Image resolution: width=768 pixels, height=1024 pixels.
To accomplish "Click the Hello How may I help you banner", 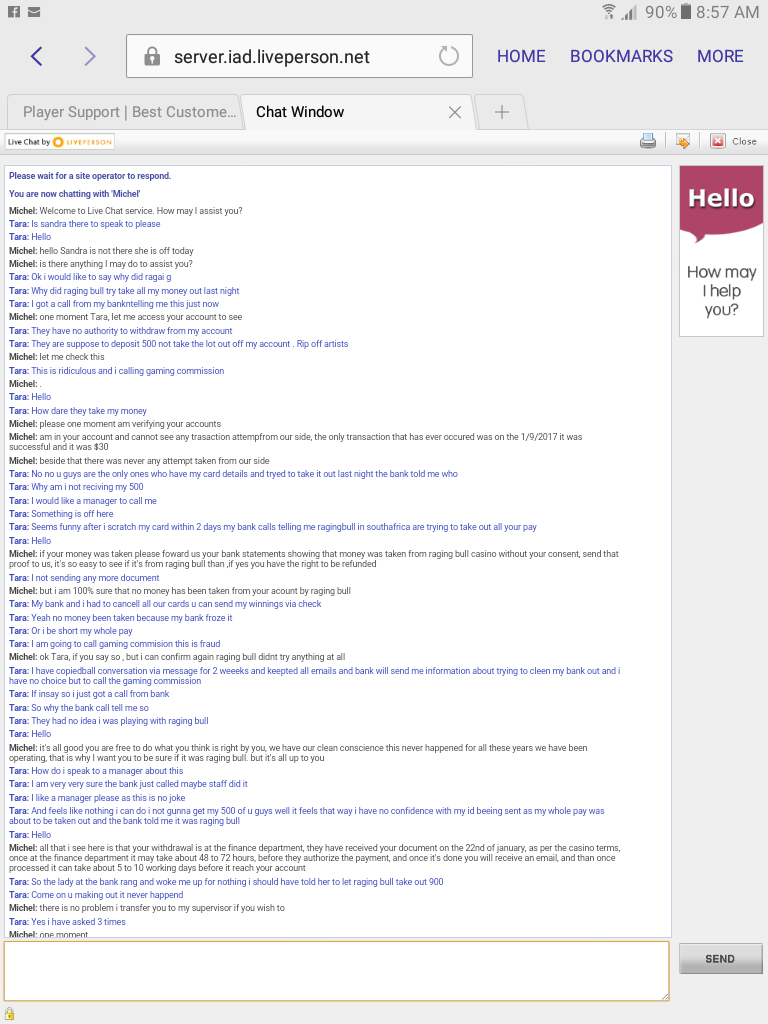I will click(x=721, y=251).
